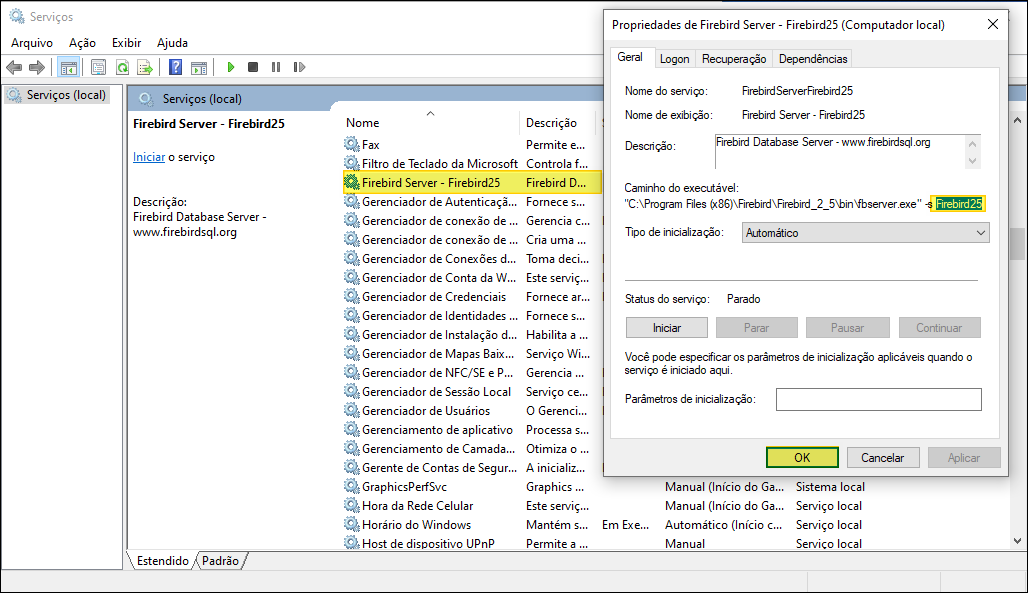Close the Firebird properties dialog

point(993,24)
